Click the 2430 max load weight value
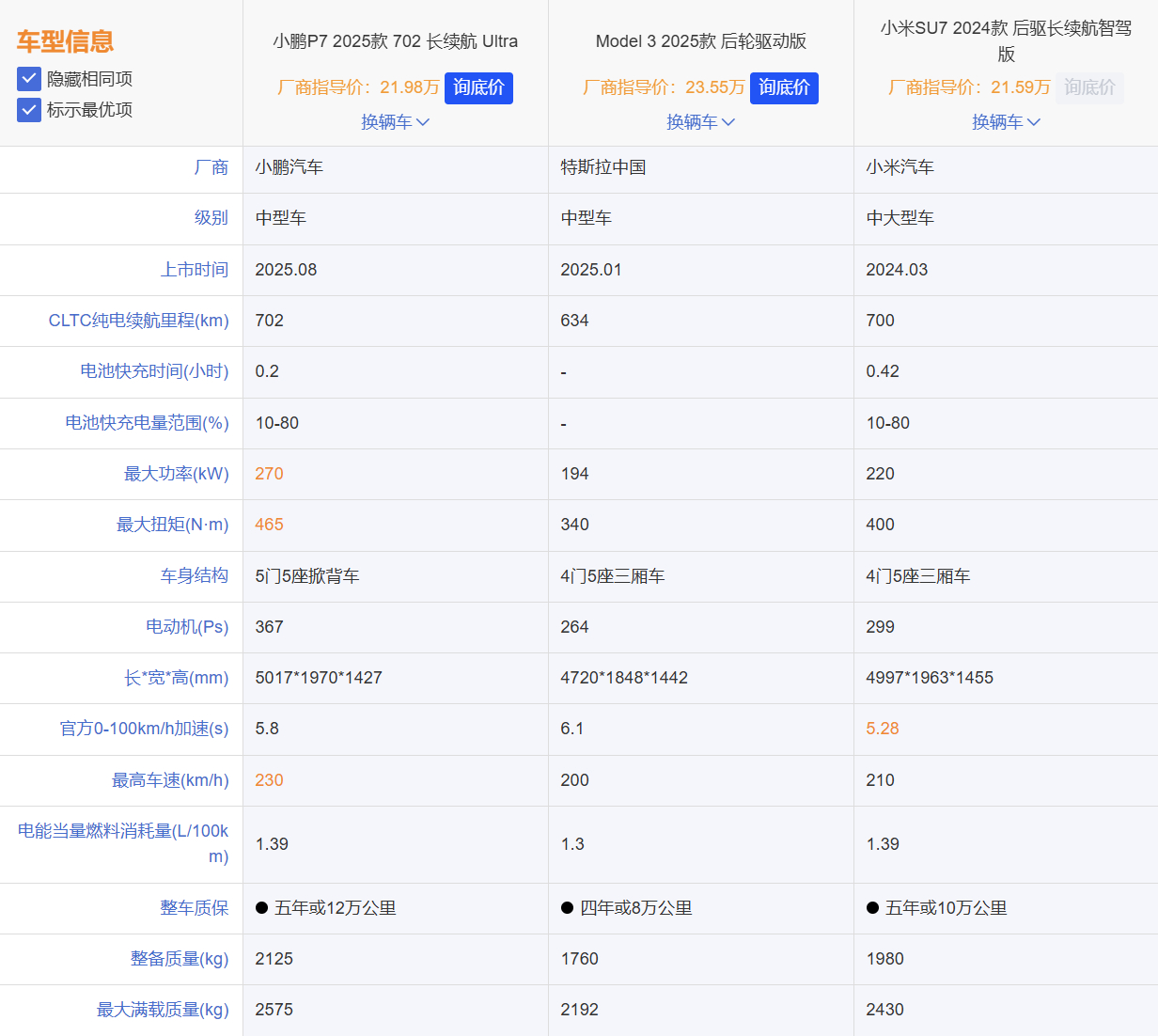Image resolution: width=1158 pixels, height=1036 pixels. pos(885,1010)
